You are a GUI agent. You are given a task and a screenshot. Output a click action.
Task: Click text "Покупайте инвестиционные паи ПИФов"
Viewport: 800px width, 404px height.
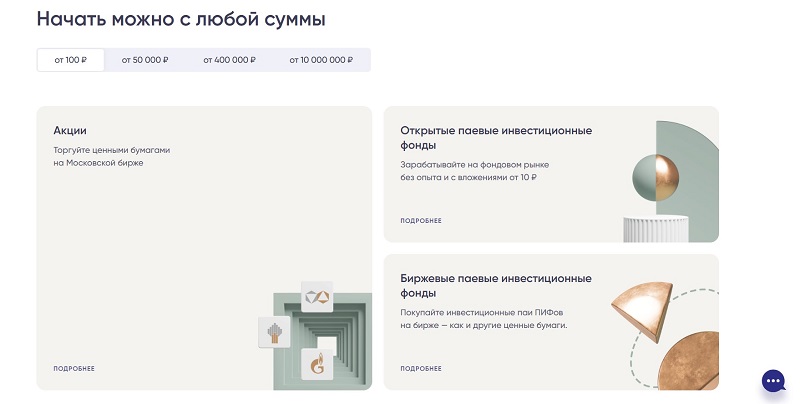[x=482, y=312]
